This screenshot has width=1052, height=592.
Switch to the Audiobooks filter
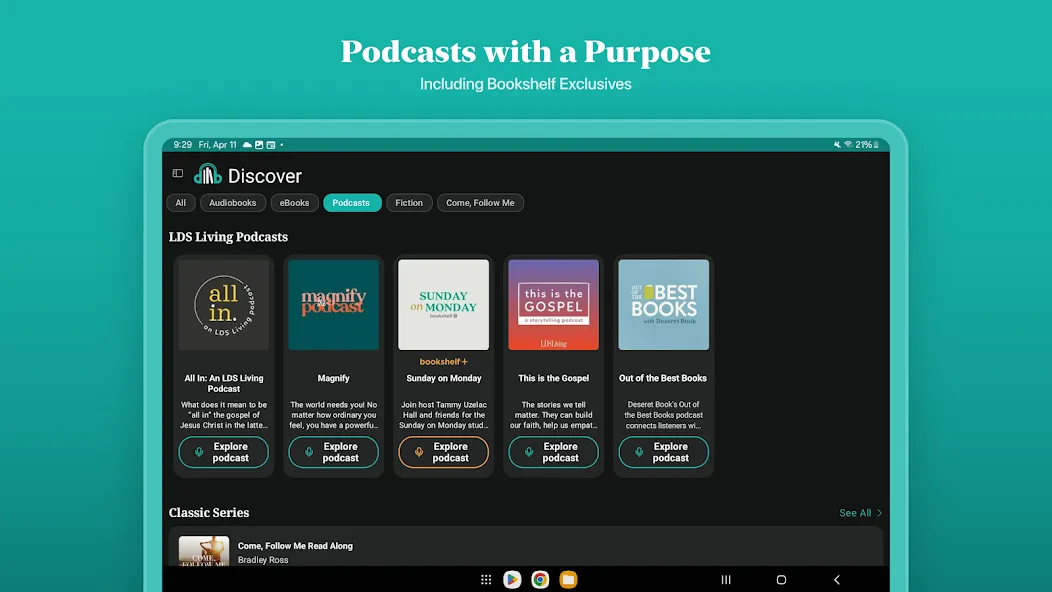click(x=233, y=203)
